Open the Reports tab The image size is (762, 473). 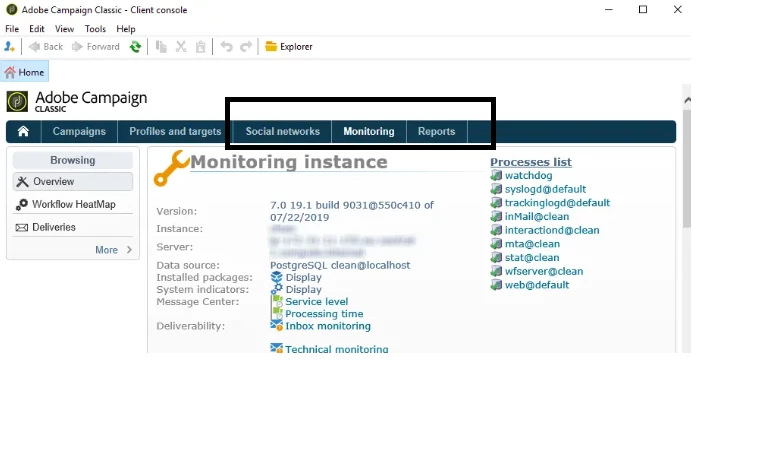[436, 131]
